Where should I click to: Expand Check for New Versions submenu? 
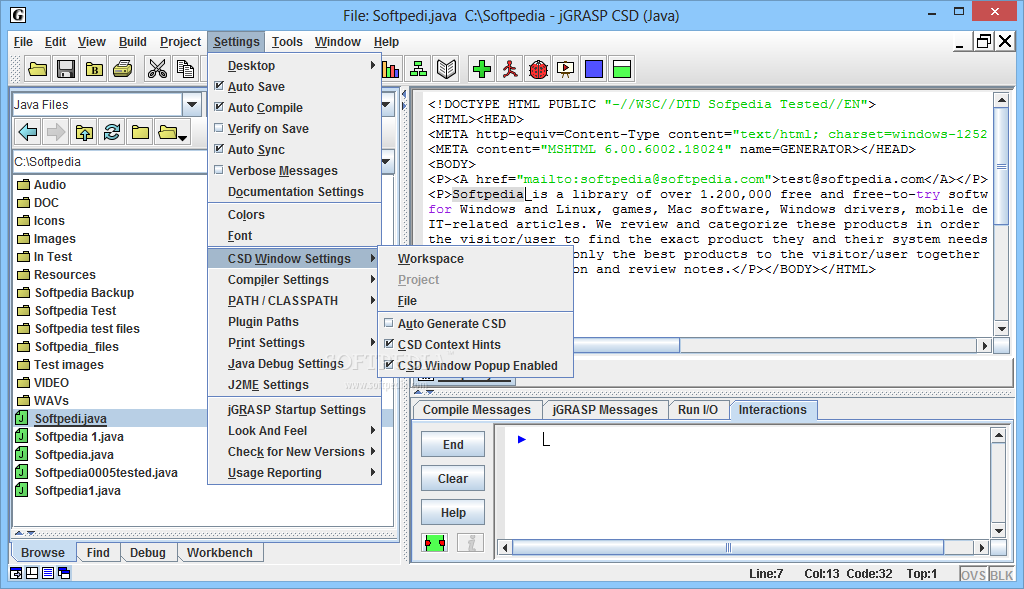pyautogui.click(x=295, y=451)
